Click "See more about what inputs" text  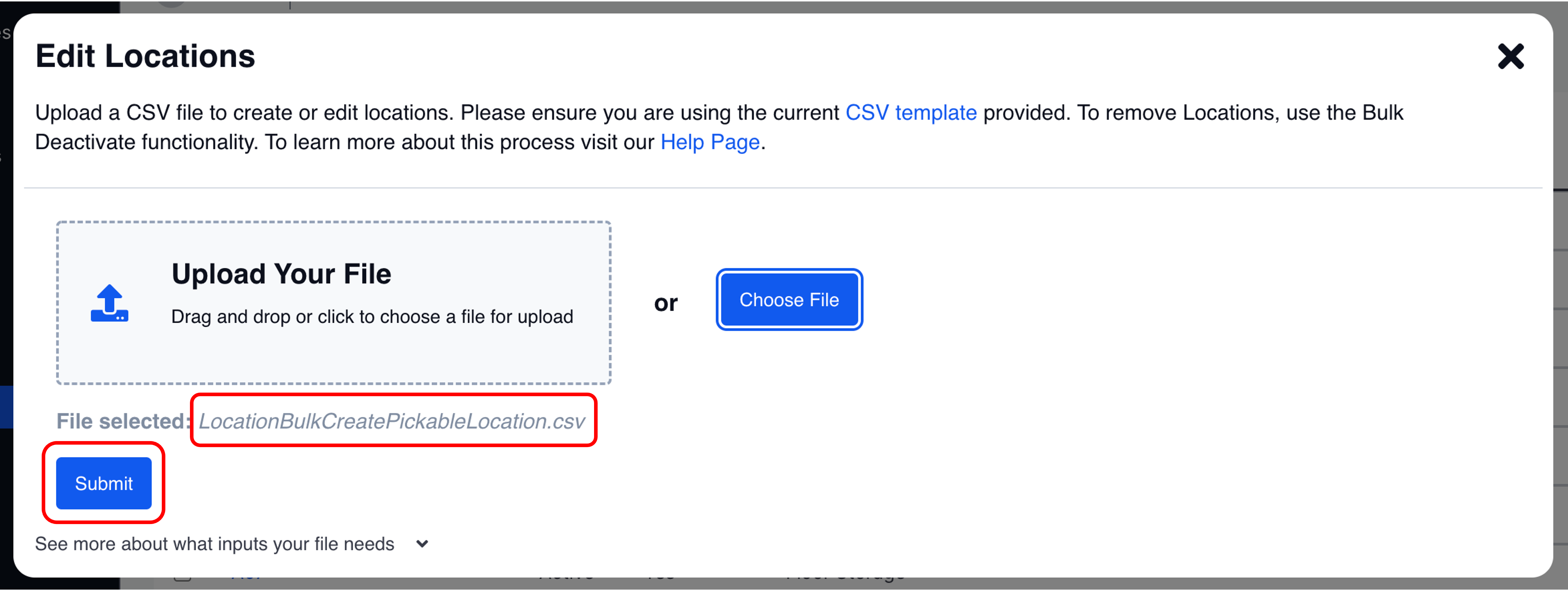click(x=214, y=544)
